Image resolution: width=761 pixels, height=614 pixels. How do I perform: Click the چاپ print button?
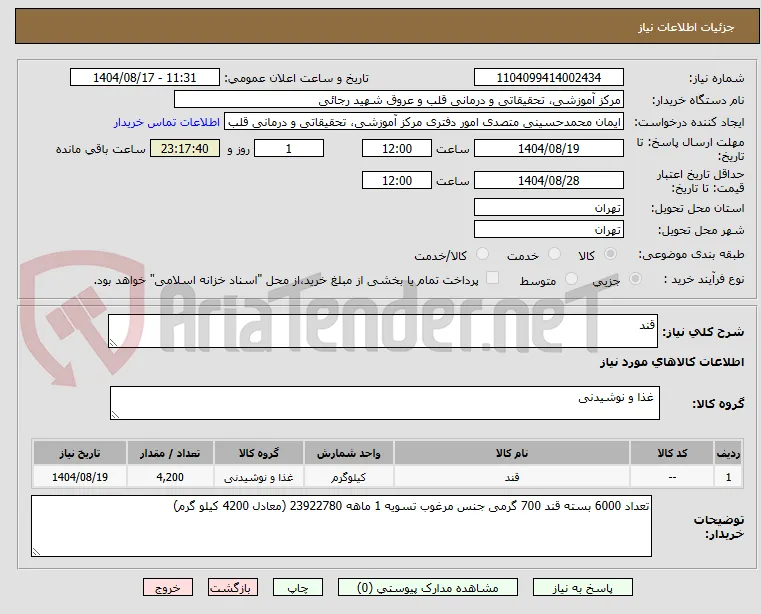[x=298, y=587]
